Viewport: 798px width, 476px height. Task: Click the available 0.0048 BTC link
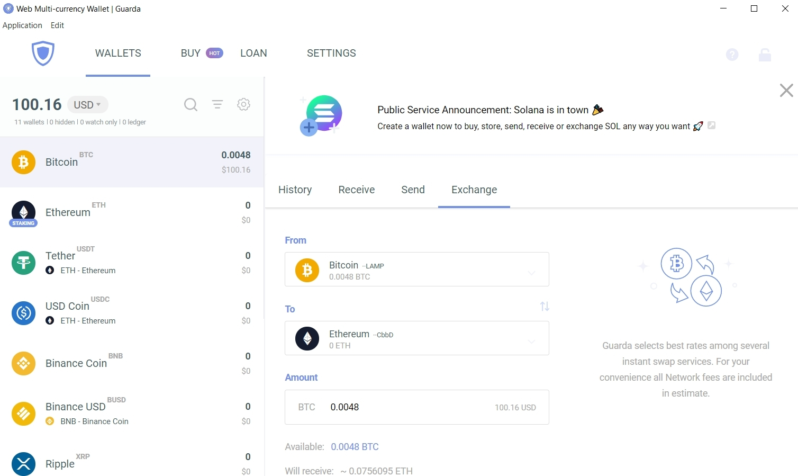[x=355, y=447]
